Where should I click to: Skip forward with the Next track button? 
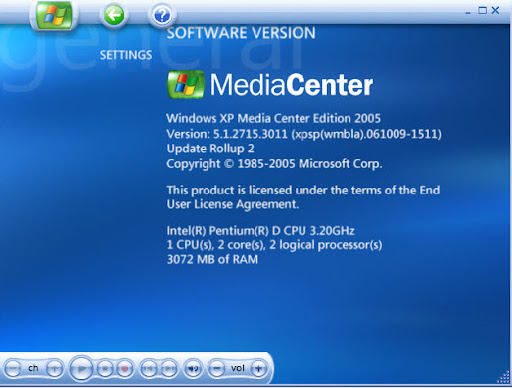169,369
